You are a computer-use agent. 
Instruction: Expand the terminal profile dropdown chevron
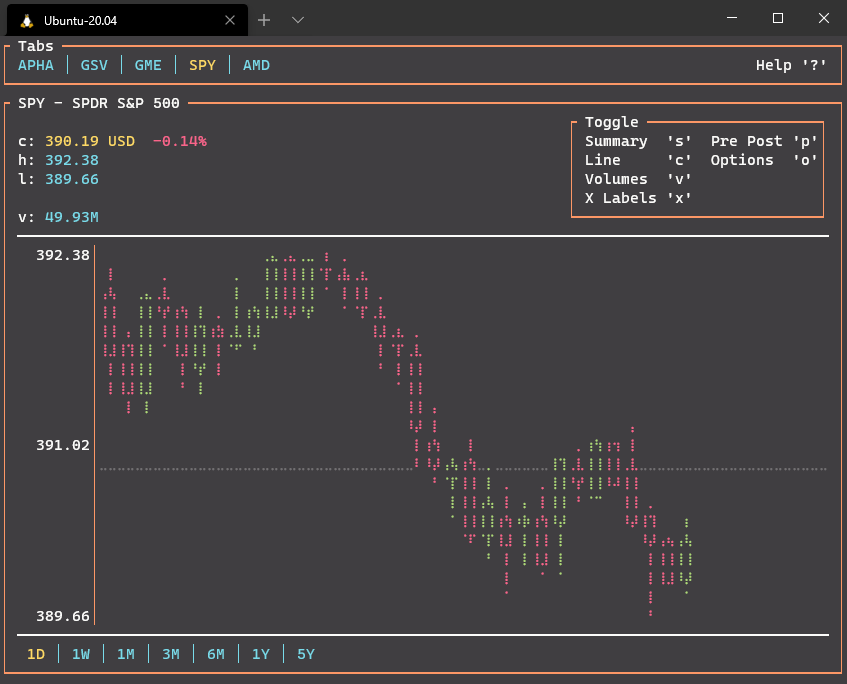[298, 20]
